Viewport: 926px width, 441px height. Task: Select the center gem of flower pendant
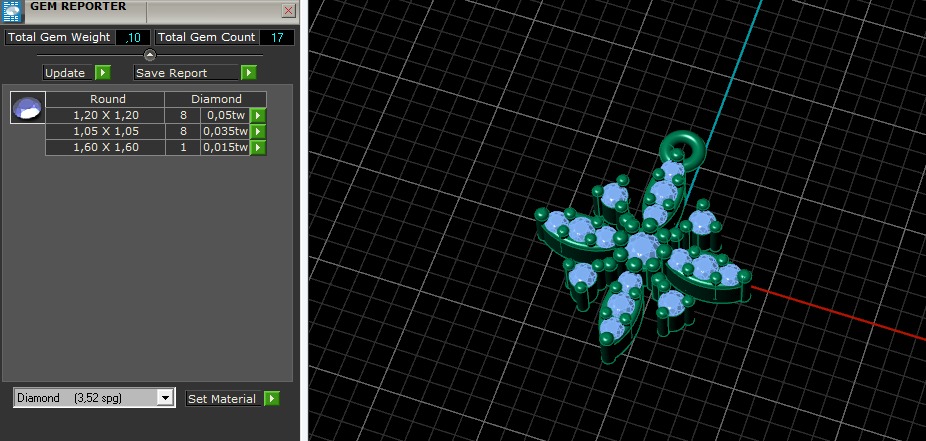pos(643,246)
